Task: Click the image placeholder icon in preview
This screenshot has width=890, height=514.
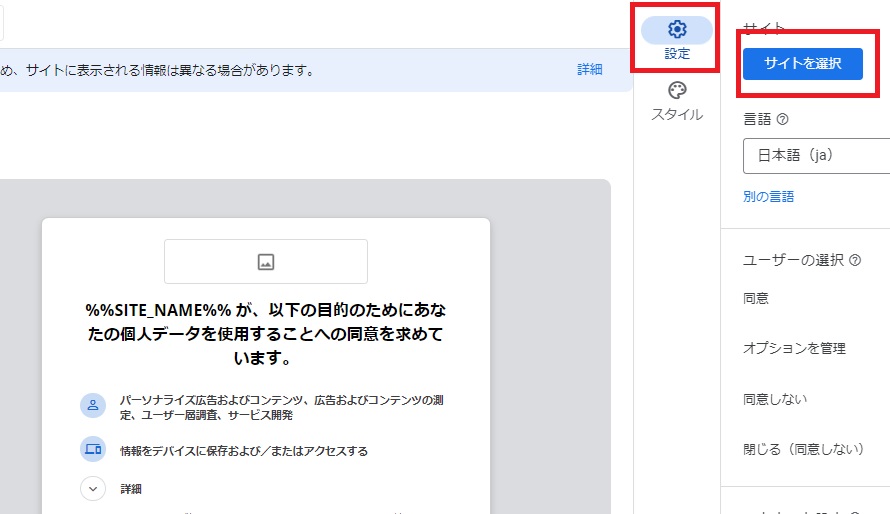Action: click(266, 262)
